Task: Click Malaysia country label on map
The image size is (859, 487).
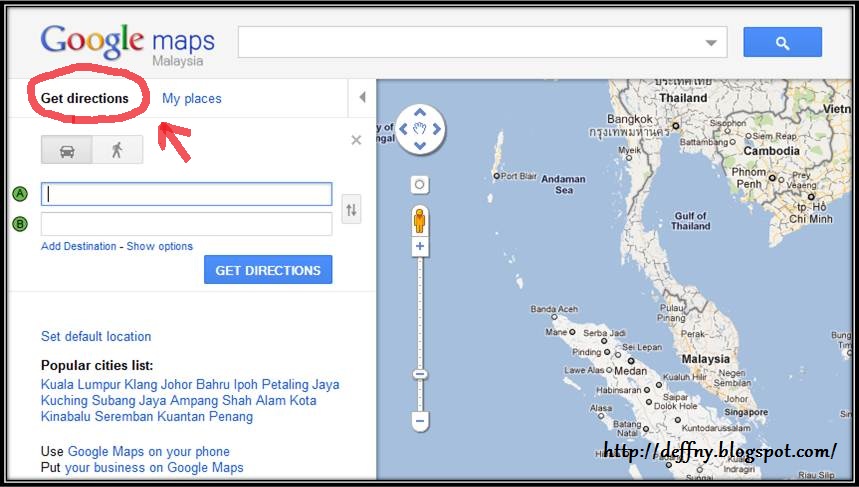Action: 706,359
